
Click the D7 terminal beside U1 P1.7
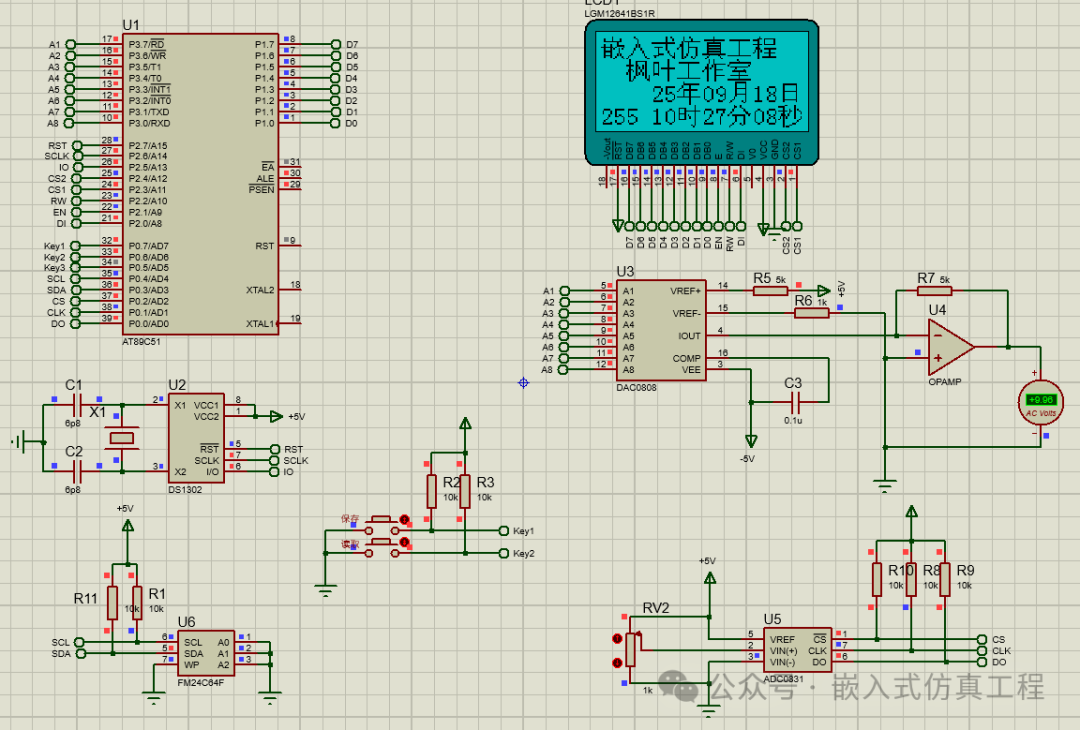[x=335, y=45]
